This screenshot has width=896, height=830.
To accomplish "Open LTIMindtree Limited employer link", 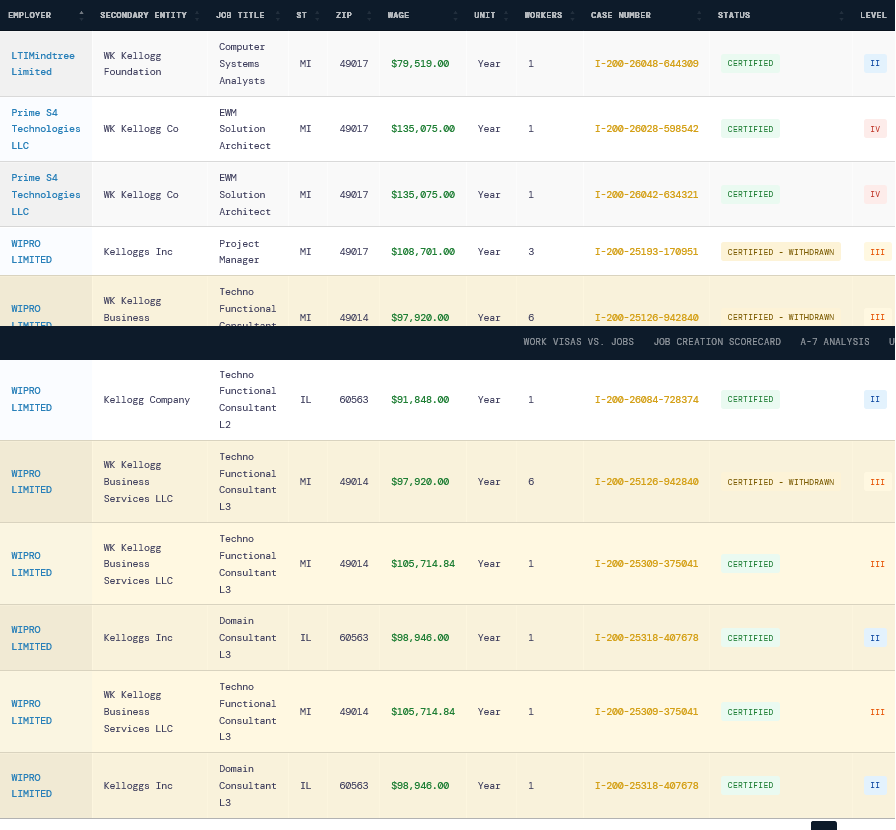I will point(43,63).
